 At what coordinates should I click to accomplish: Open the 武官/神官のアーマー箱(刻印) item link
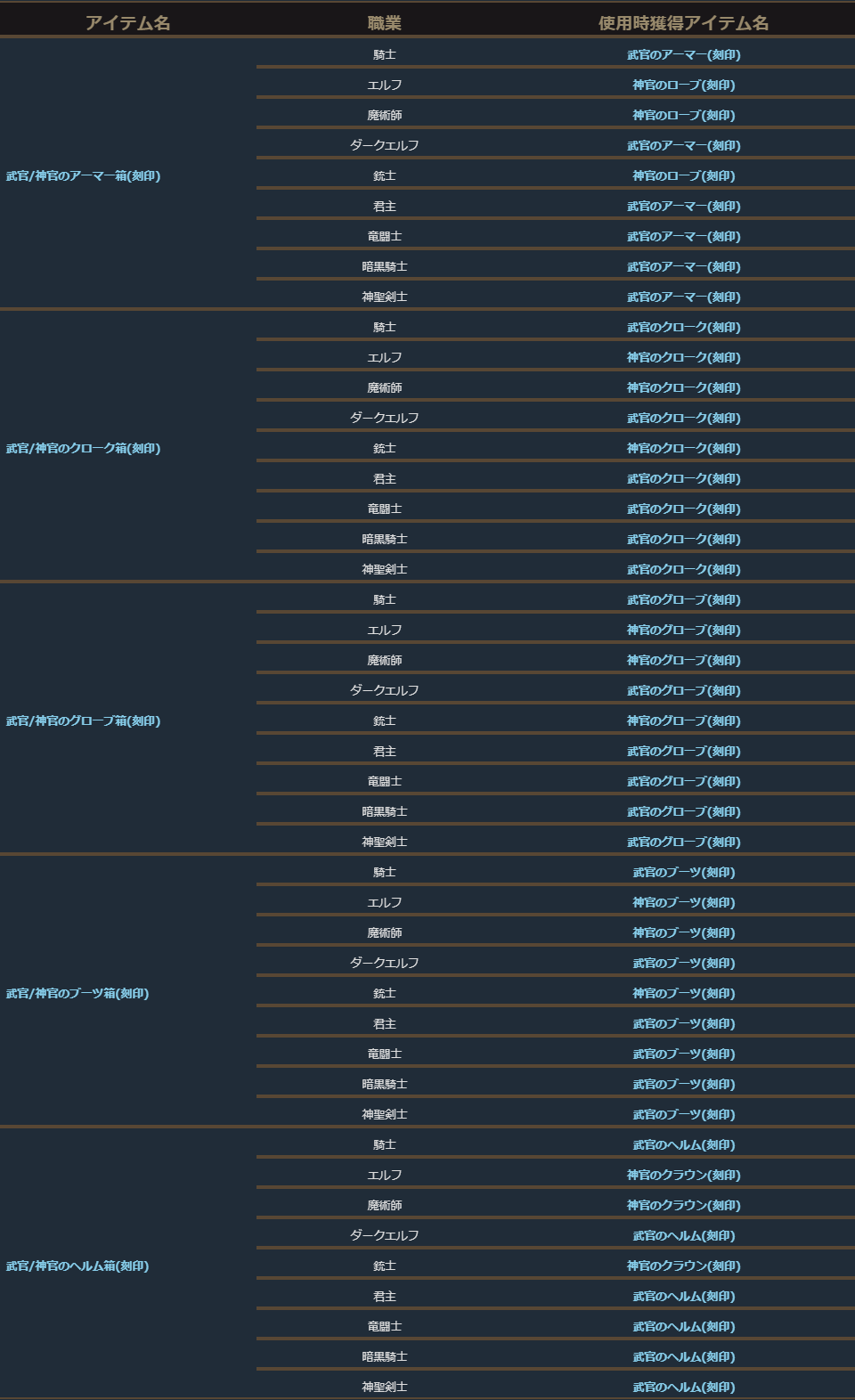[83, 176]
